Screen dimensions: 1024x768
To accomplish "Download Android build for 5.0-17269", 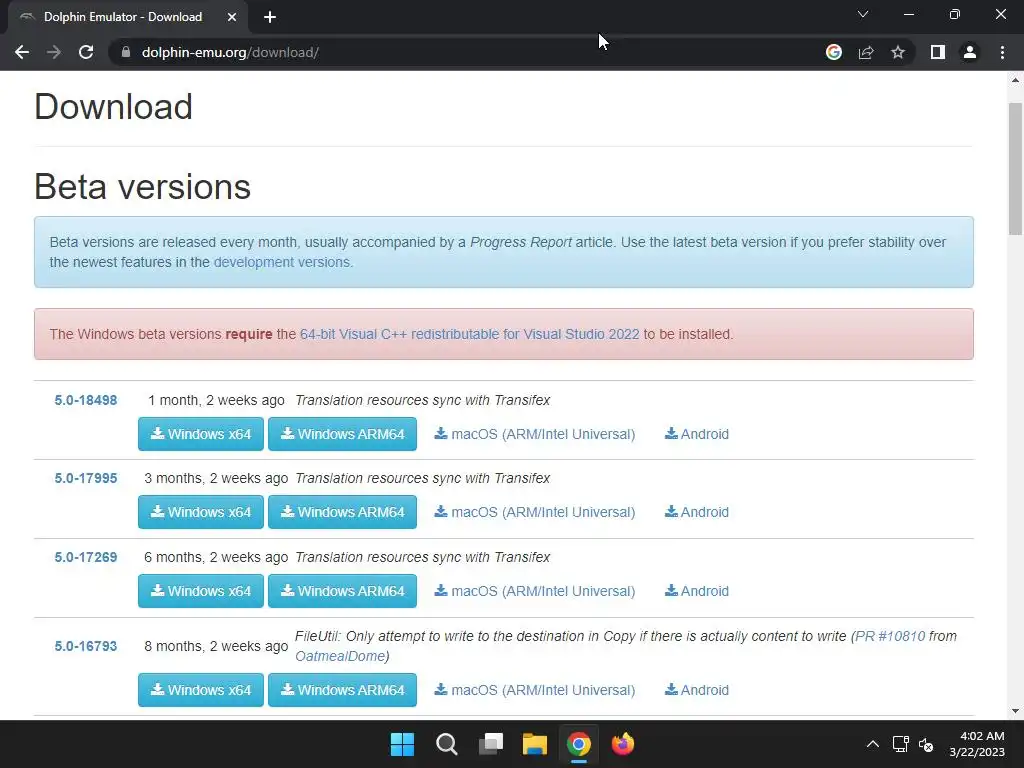I will pyautogui.click(x=697, y=591).
